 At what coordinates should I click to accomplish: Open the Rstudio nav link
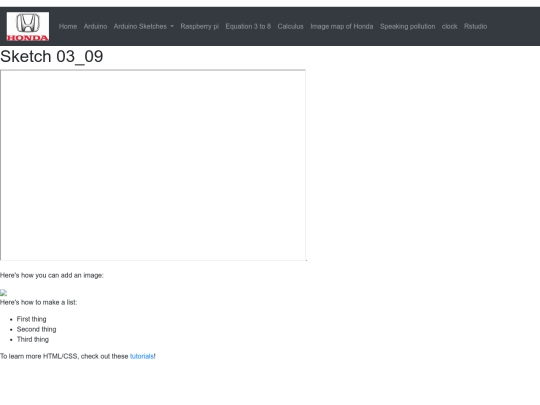pos(475,27)
